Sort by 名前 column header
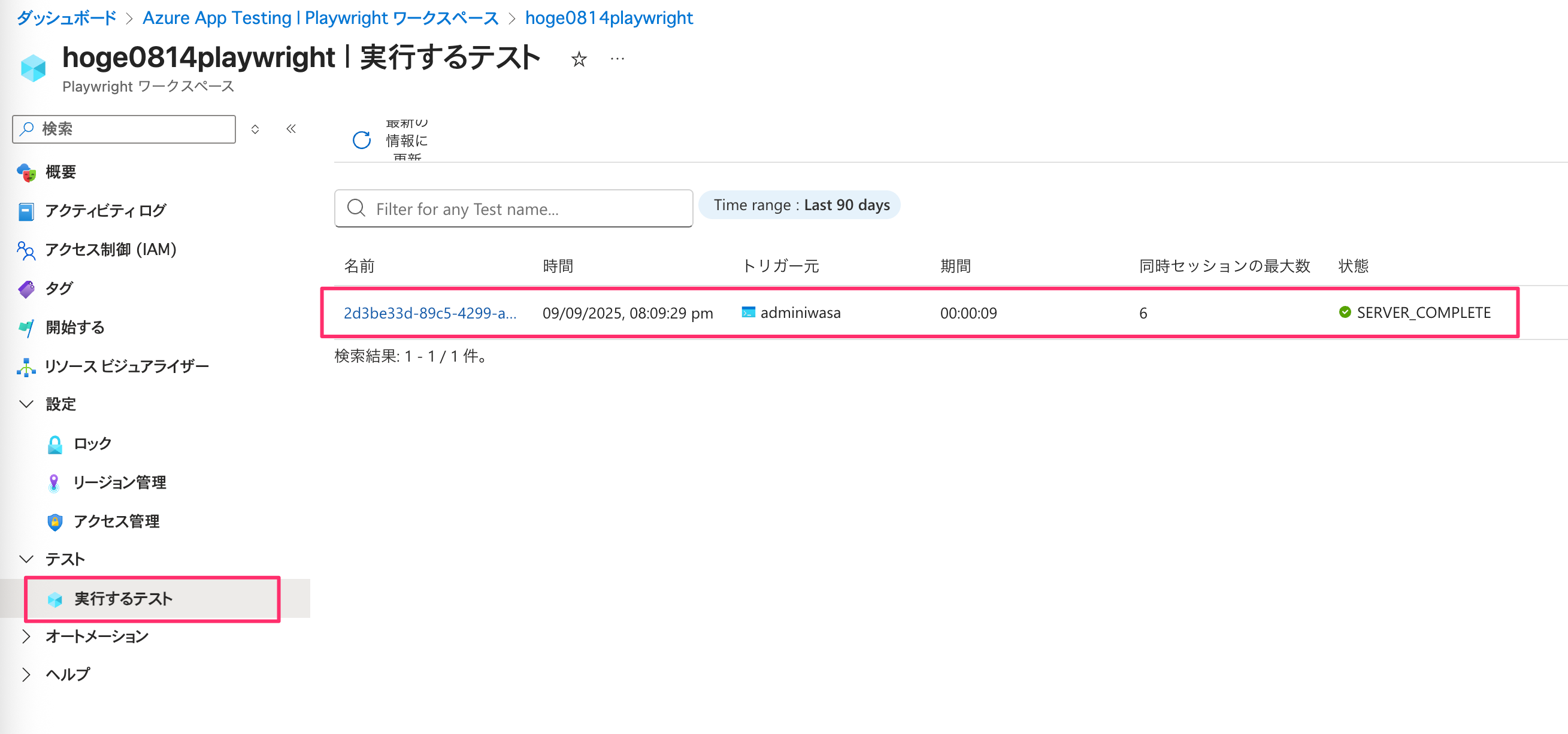 (359, 266)
